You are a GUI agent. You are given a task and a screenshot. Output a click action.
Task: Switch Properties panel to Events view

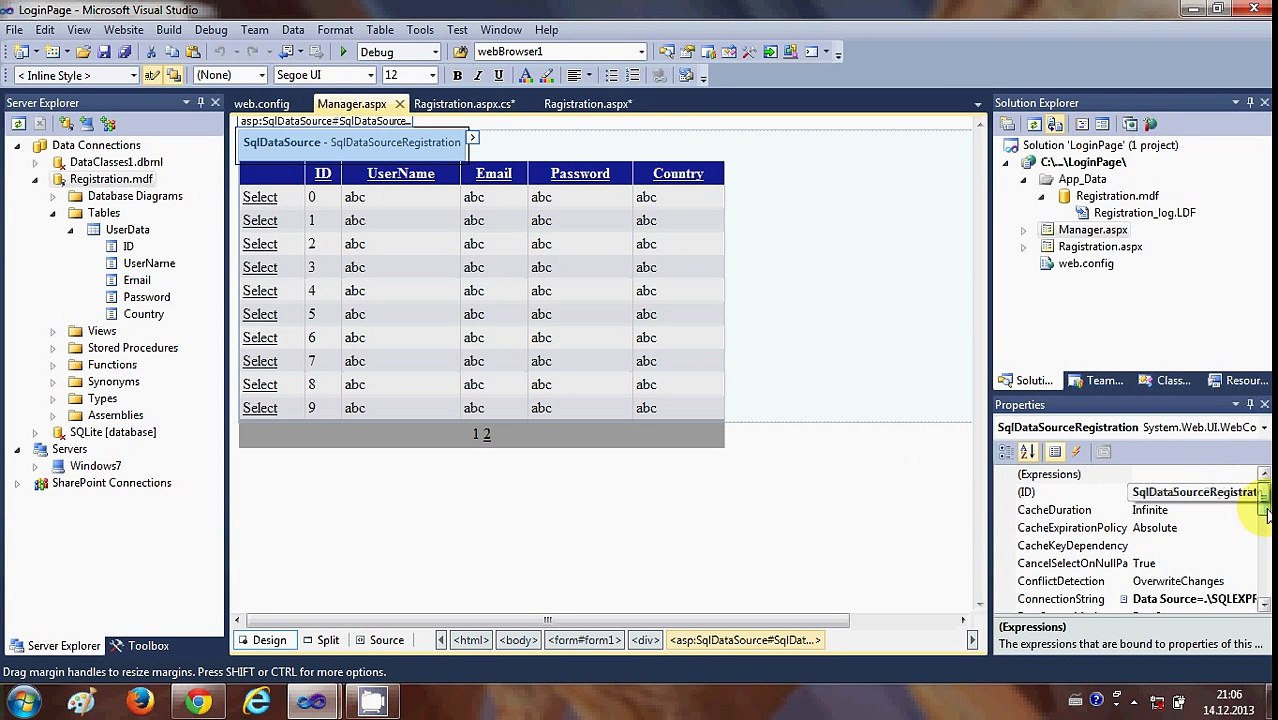[x=1076, y=452]
